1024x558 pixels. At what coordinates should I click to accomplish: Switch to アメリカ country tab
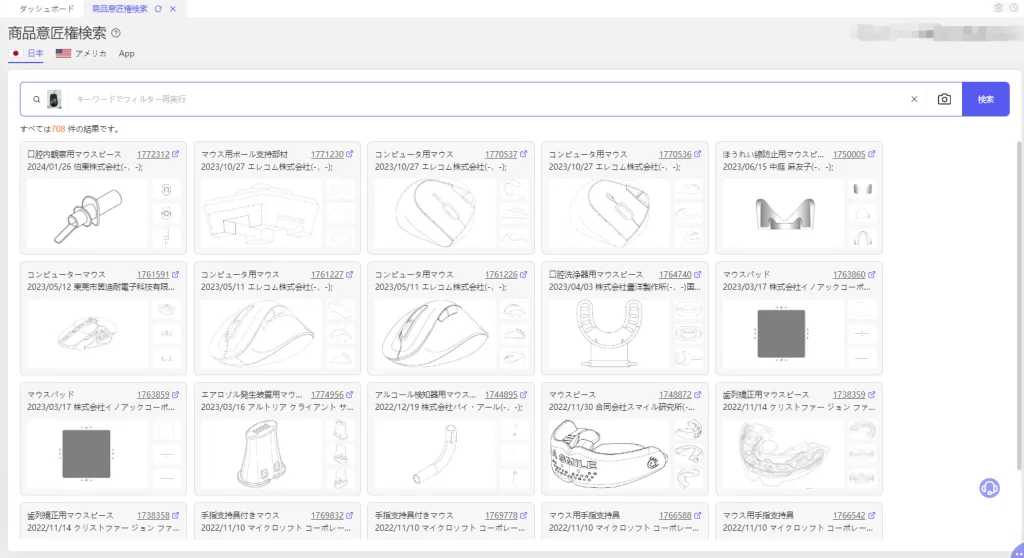81,54
